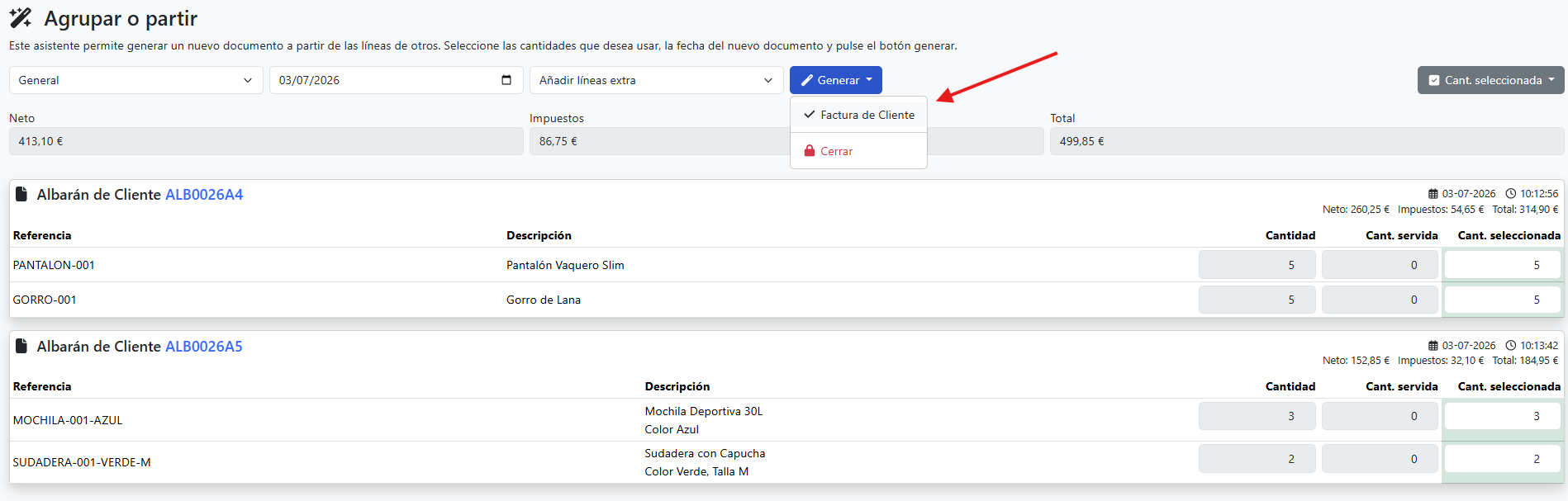Open the ALB0026A4 delivery note link
1568x501 pixels.
[x=204, y=195]
